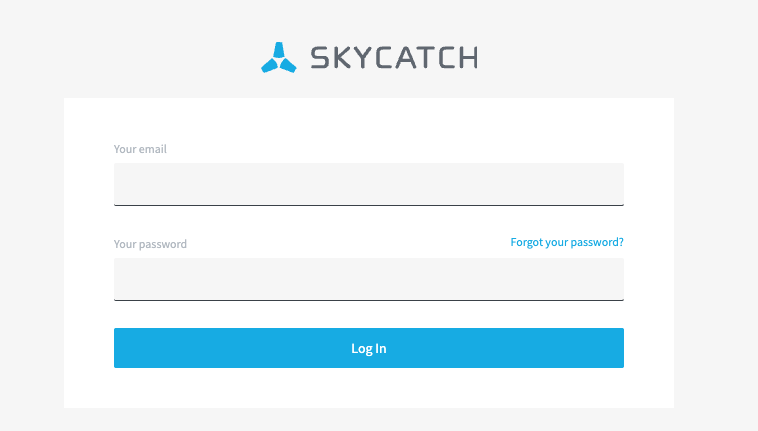Open the Forgot your password link
Image resolution: width=758 pixels, height=431 pixels.
pos(566,242)
